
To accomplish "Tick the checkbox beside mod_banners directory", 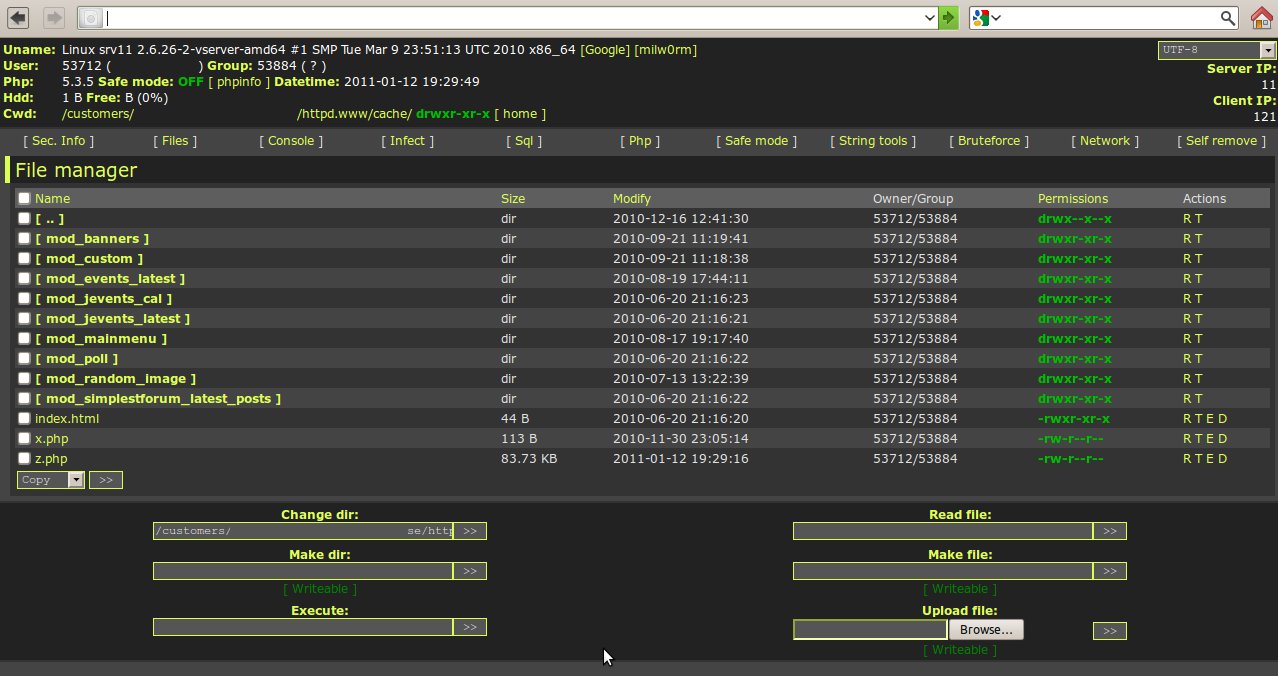I will coord(23,238).
